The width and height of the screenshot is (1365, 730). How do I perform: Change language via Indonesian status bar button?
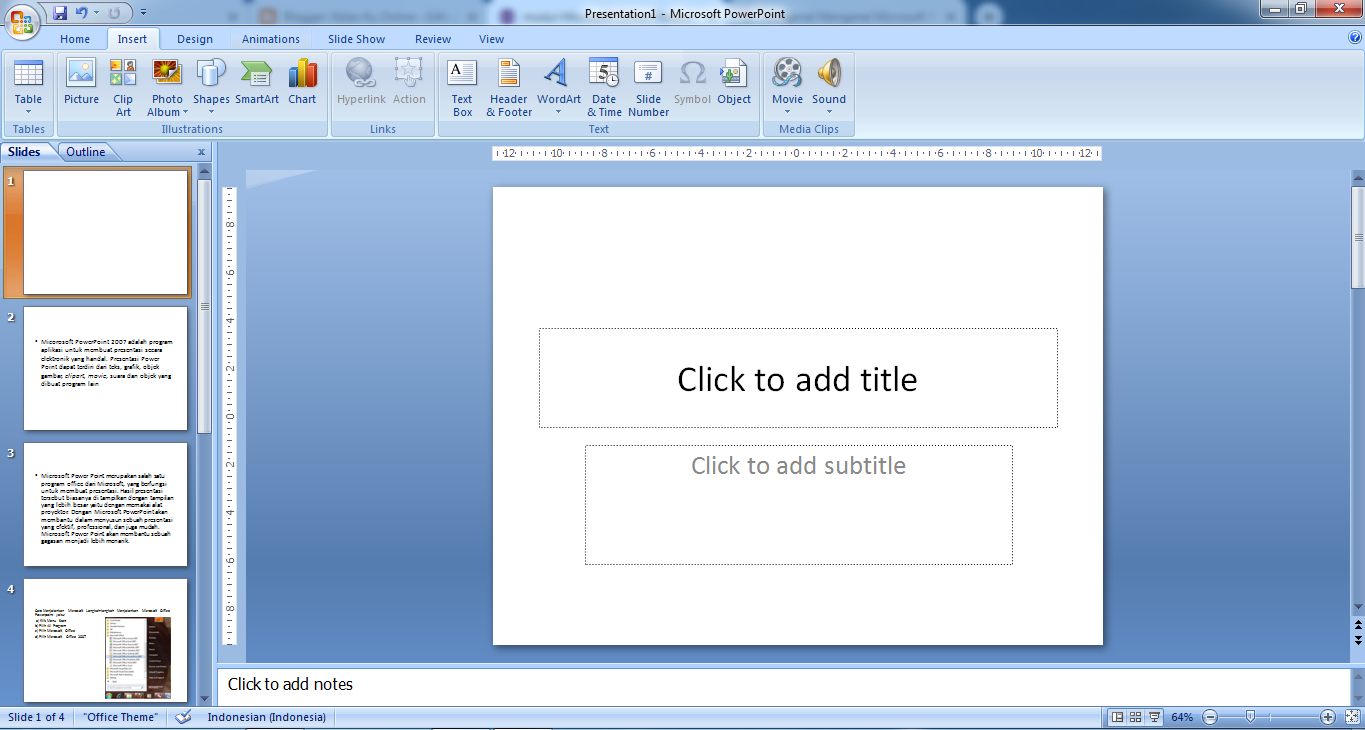(x=266, y=716)
